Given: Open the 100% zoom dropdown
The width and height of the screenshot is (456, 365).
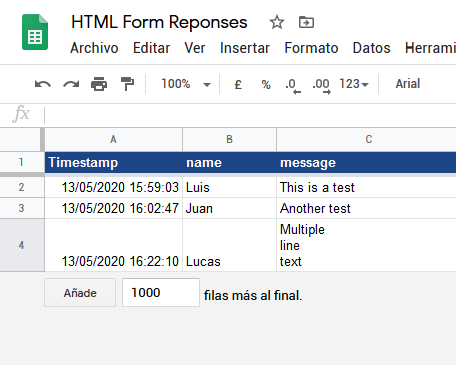Looking at the screenshot, I should (x=186, y=84).
